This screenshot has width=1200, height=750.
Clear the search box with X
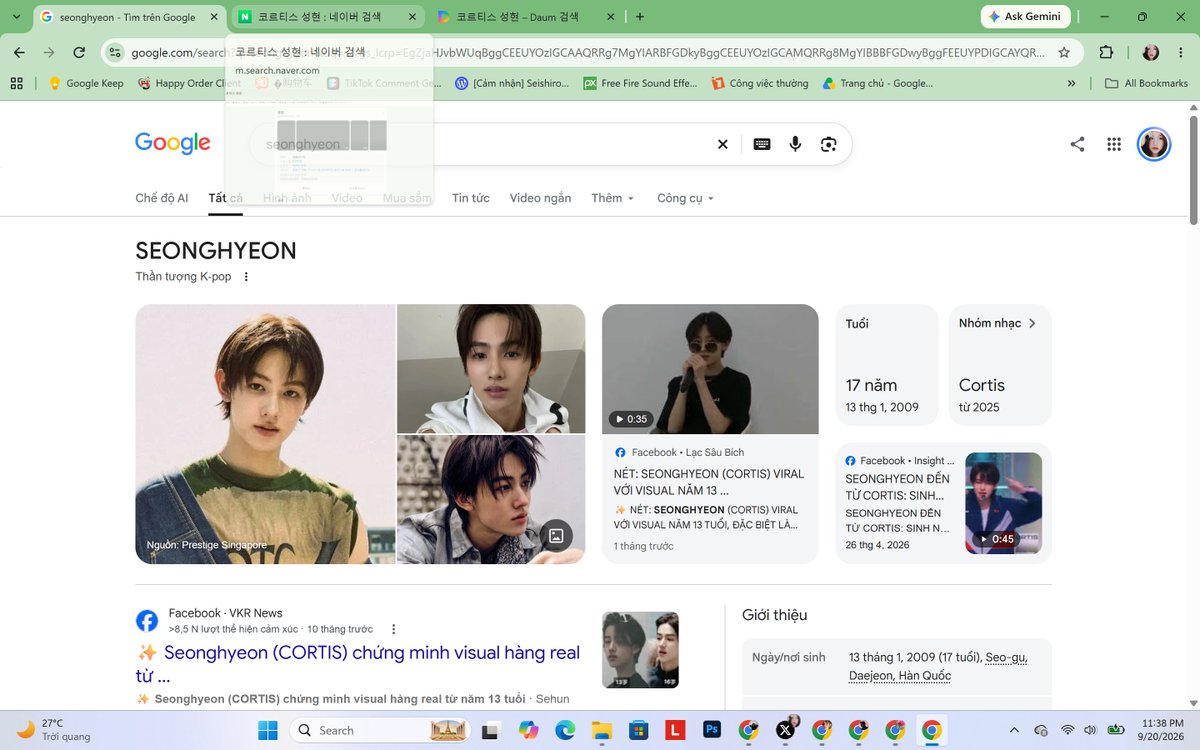pos(722,144)
